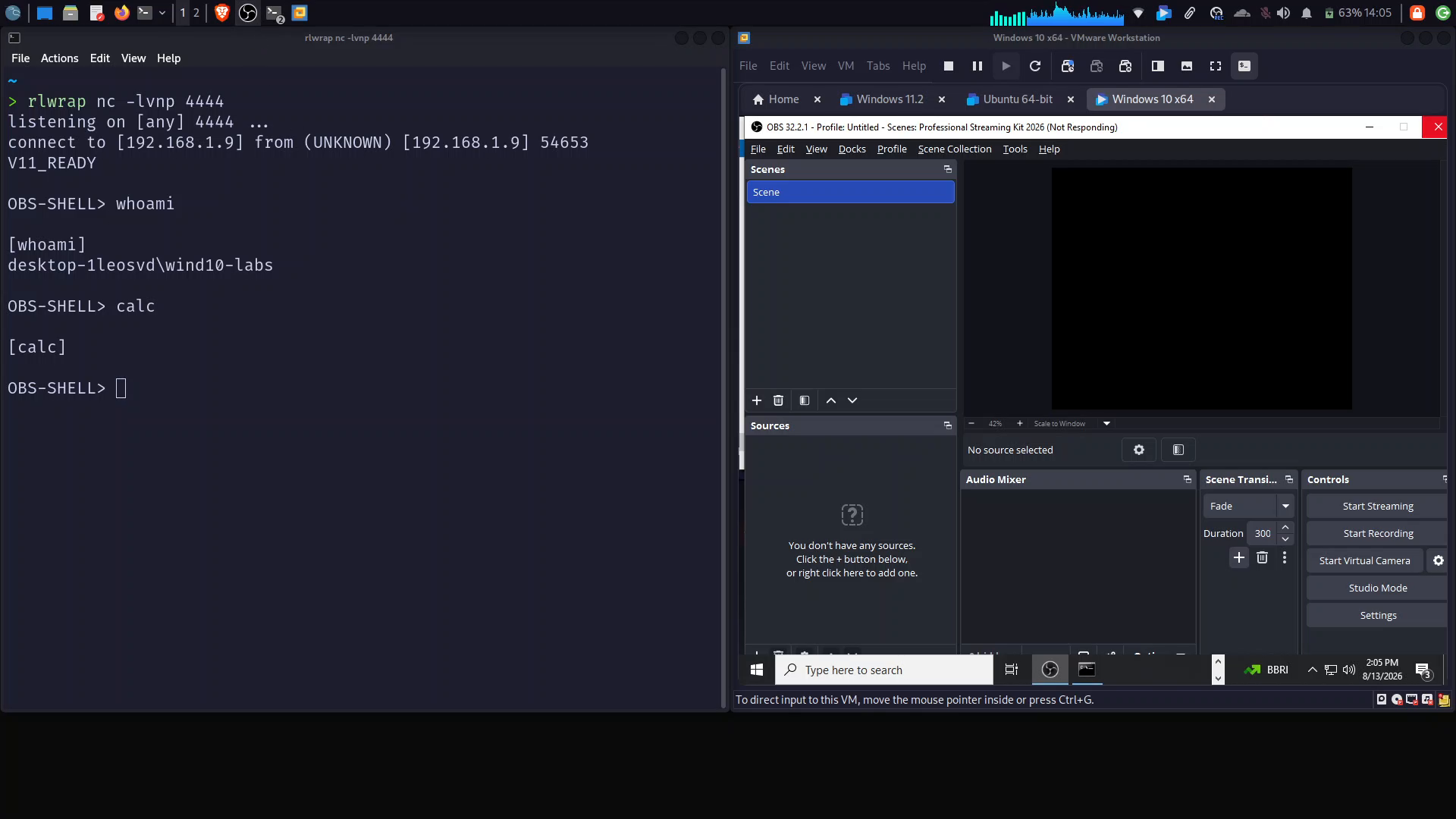The height and width of the screenshot is (819, 1456).
Task: Add a scene transition with plus icon
Action: pyautogui.click(x=1239, y=558)
